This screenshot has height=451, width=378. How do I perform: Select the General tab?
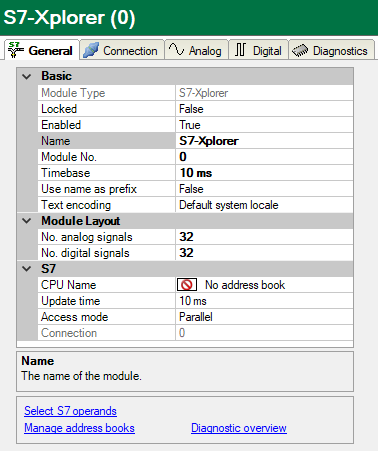(42, 50)
